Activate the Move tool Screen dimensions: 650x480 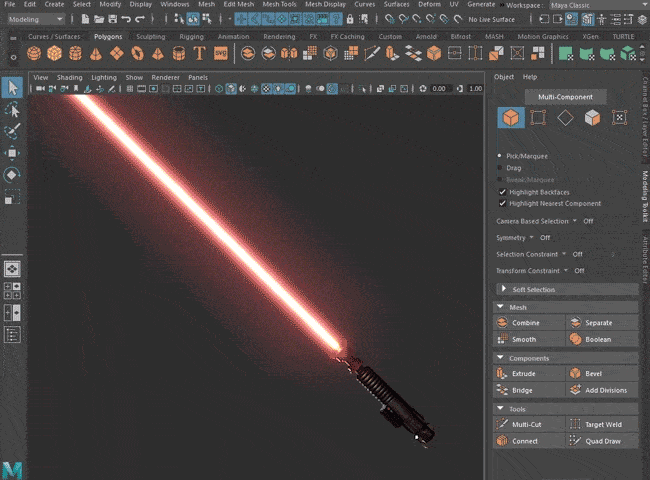[x=12, y=153]
